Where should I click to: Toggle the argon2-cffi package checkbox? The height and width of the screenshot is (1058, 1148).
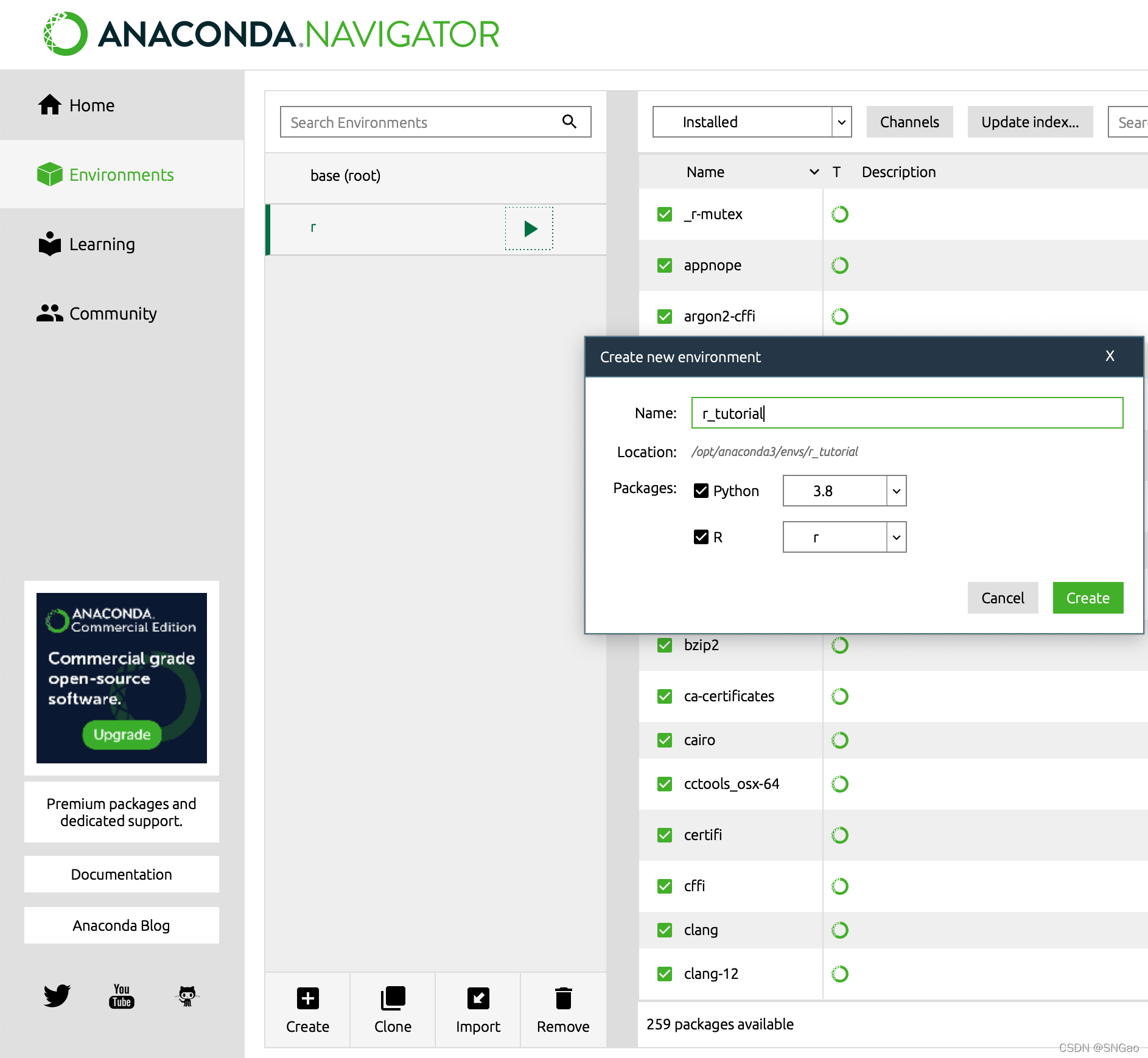coord(665,317)
